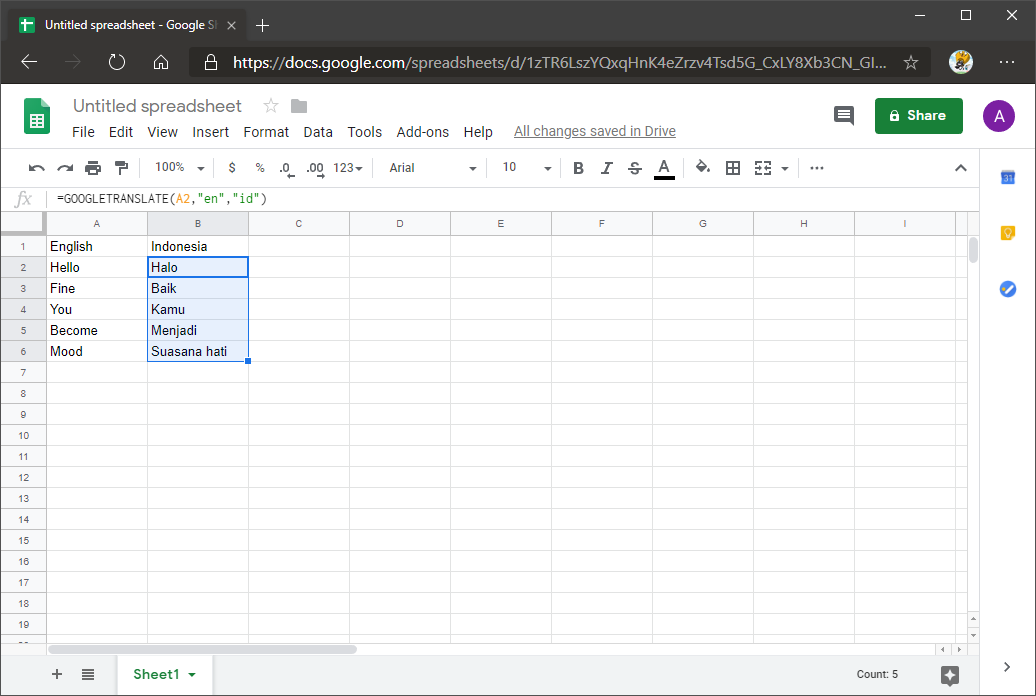Open Google Keep side panel
This screenshot has width=1036, height=696.
click(1008, 233)
